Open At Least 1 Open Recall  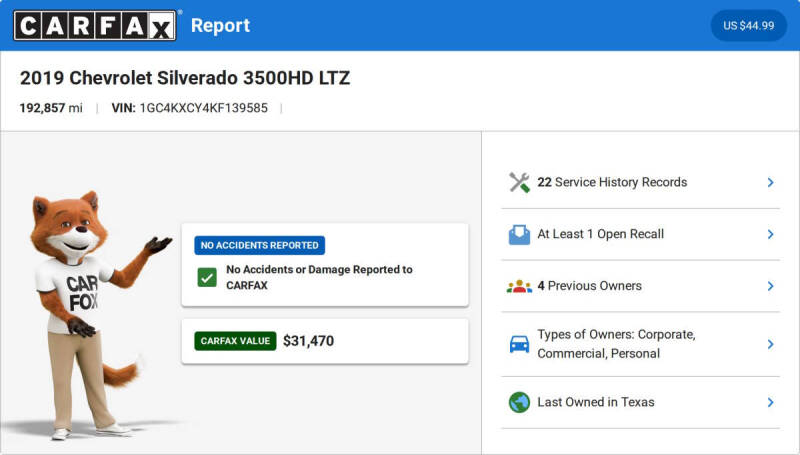(640, 234)
